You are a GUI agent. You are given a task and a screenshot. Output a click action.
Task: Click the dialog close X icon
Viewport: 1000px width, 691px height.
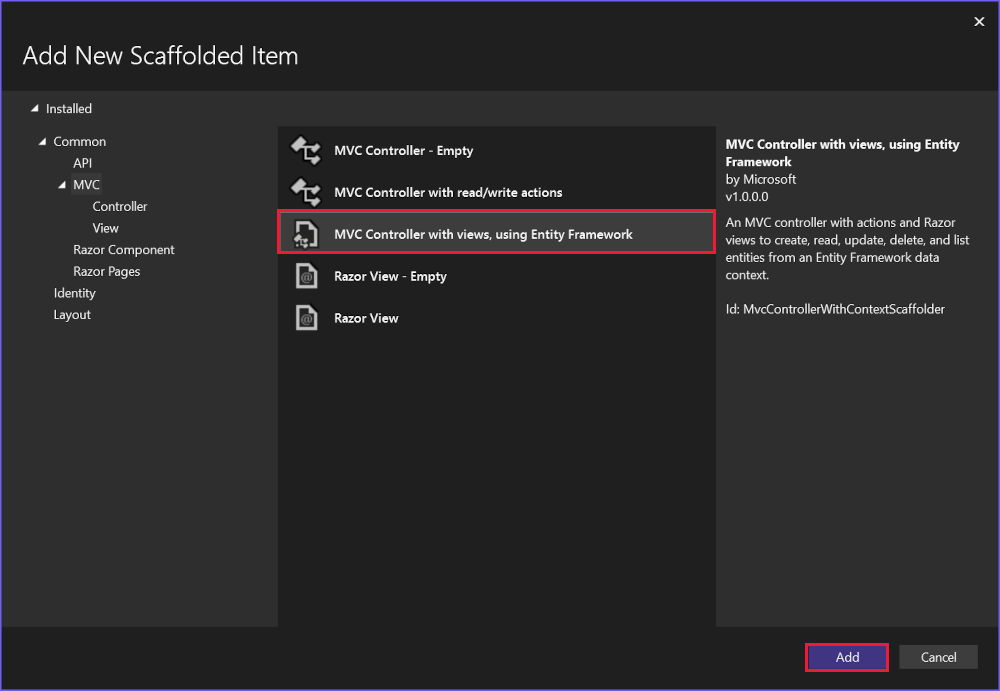979,21
